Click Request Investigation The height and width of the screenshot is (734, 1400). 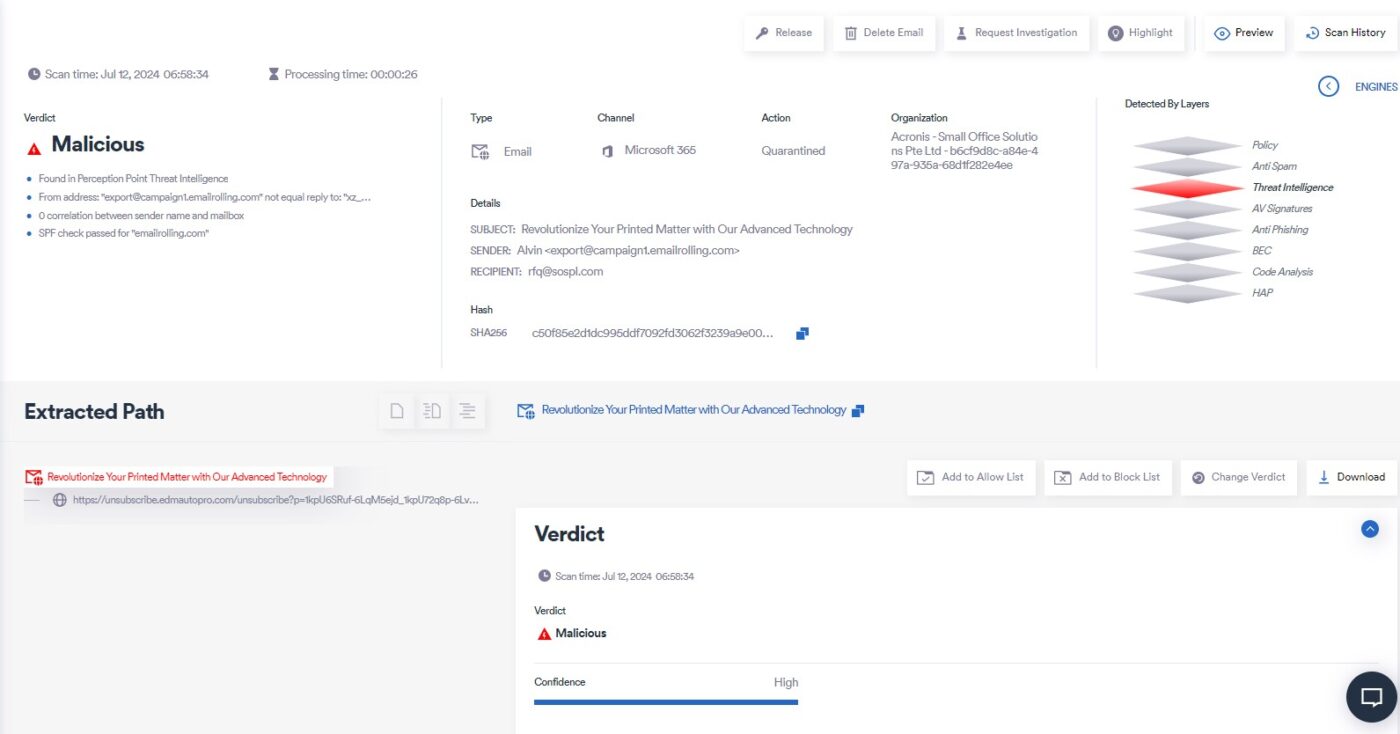[1016, 33]
